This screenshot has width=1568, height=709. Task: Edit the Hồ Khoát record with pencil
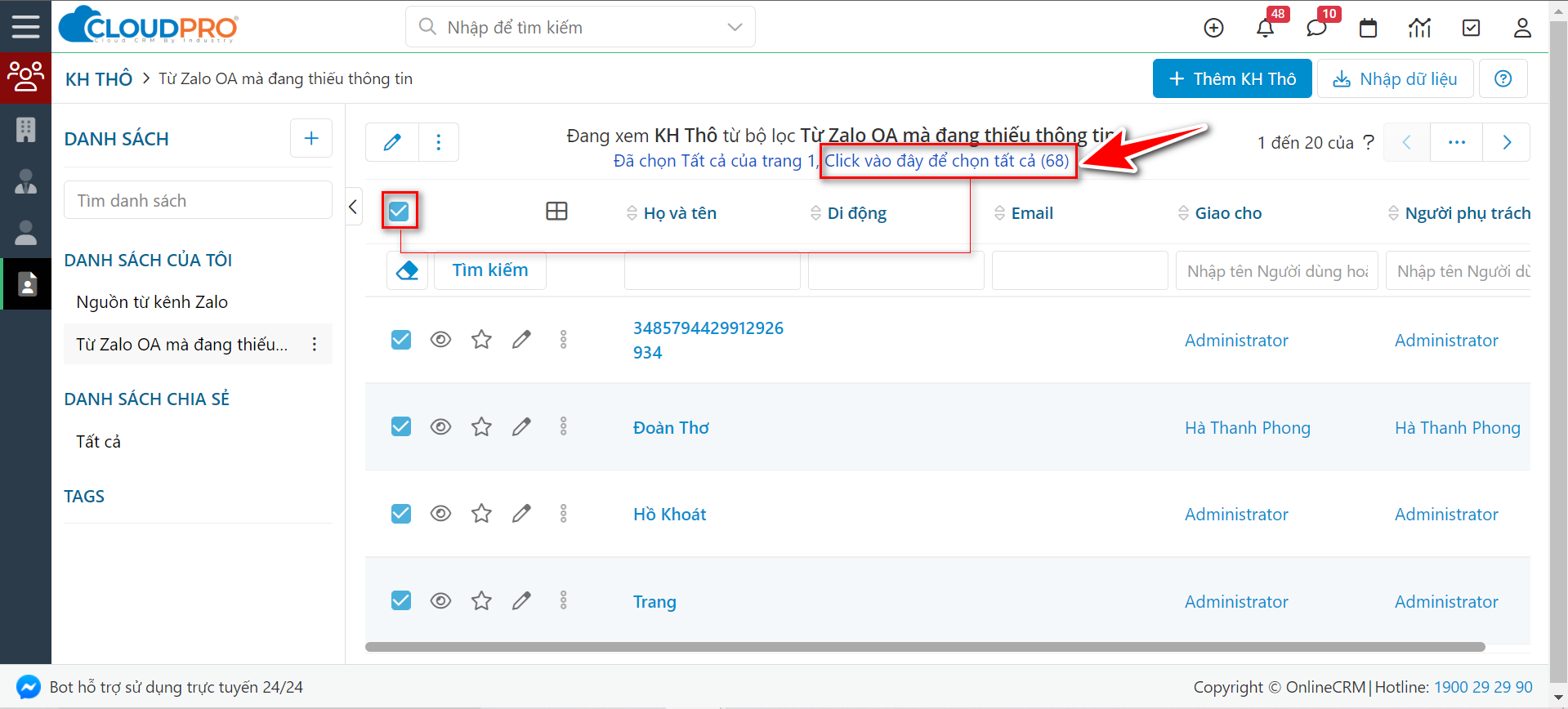pyautogui.click(x=521, y=514)
